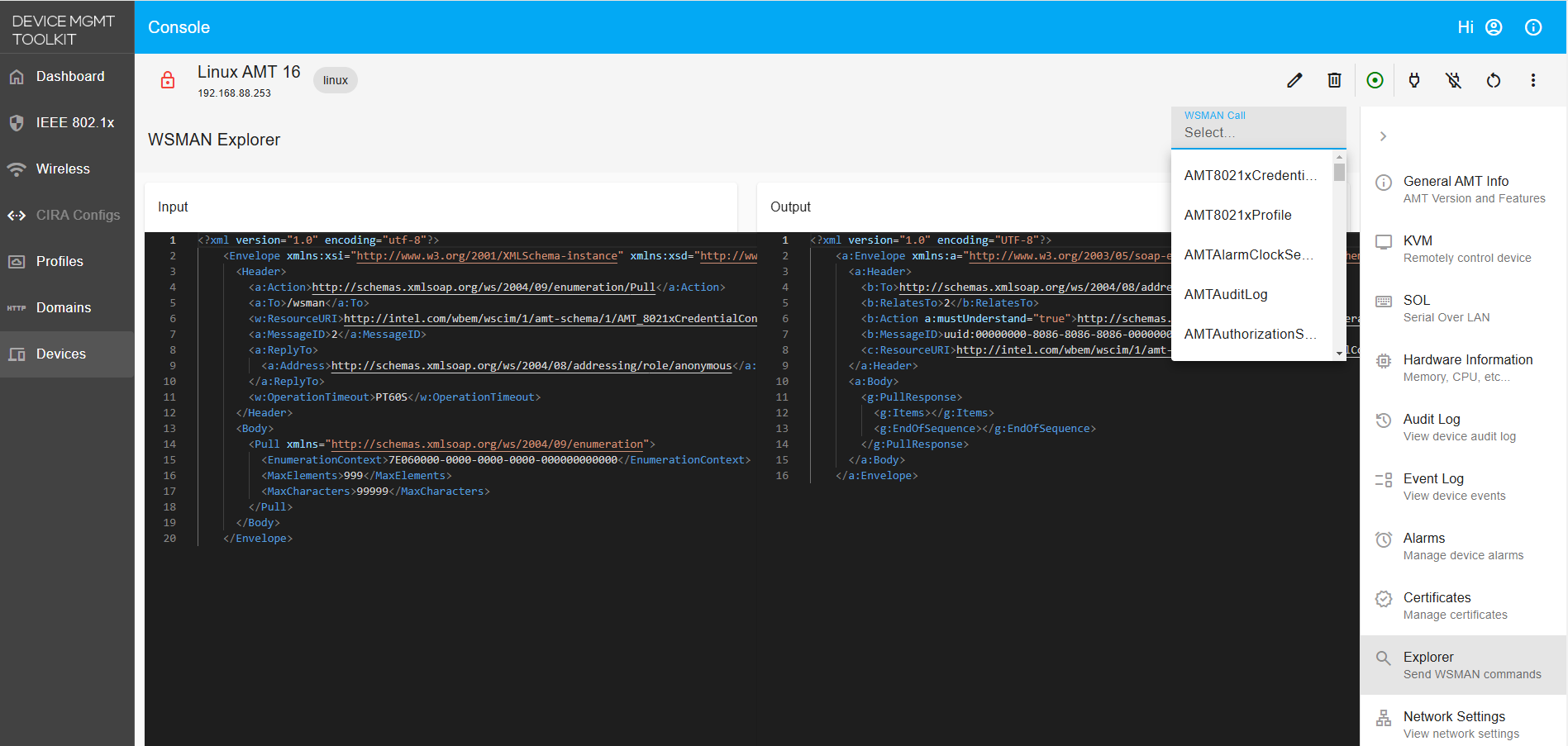Collapse the right sidebar with the chevron
The width and height of the screenshot is (1568, 746).
[1383, 135]
